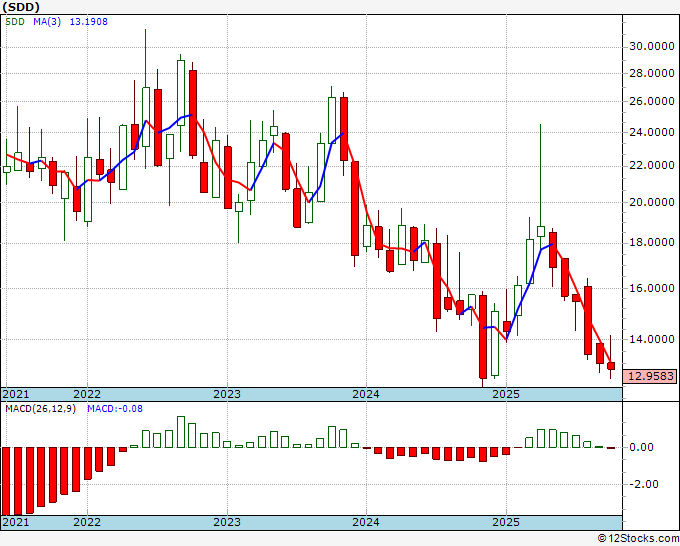Click the MA(3) legend label
The width and height of the screenshot is (680, 546).
[x=47, y=22]
